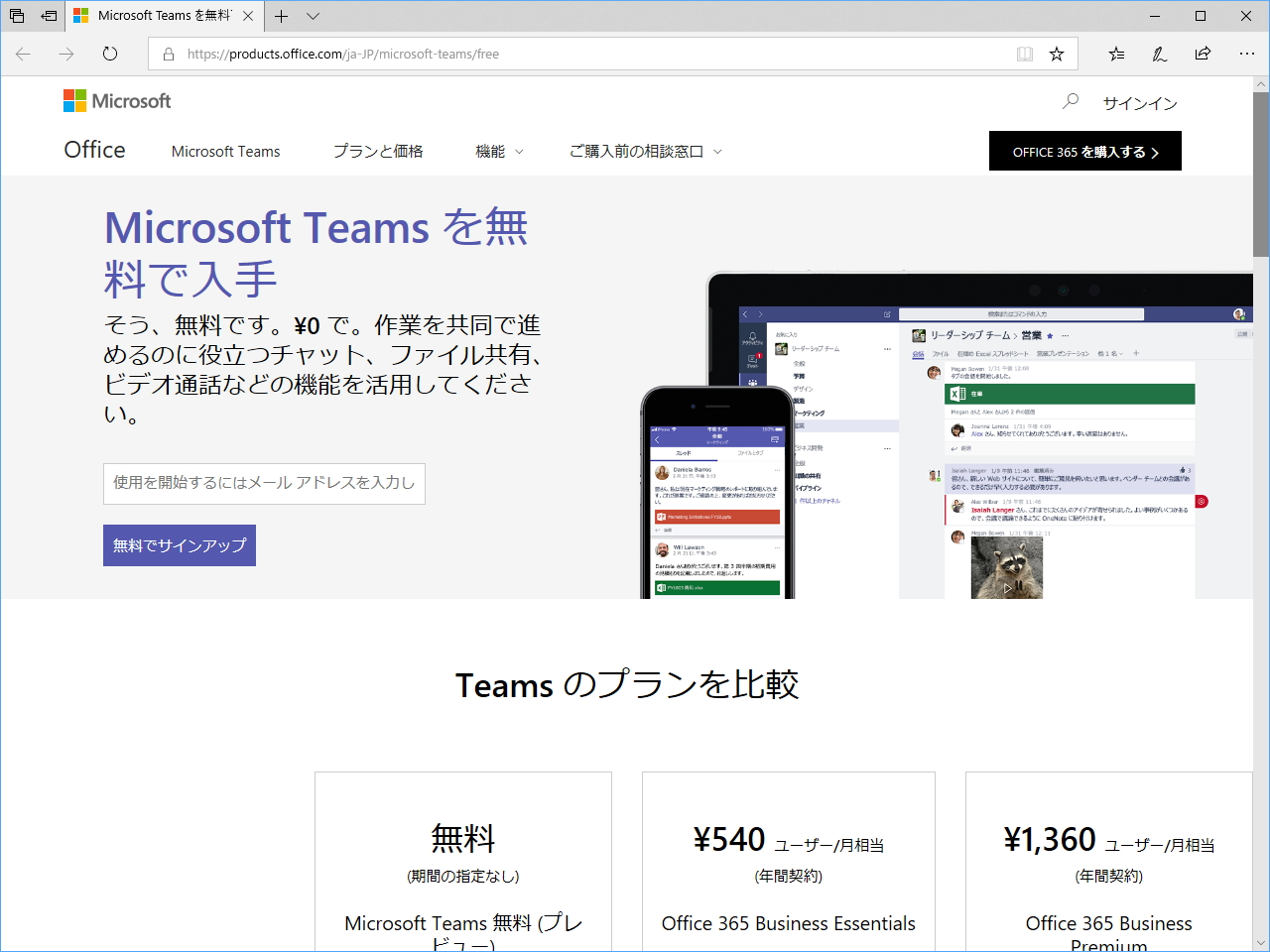
Task: Add notes to the page with the pen
Action: tap(1159, 54)
